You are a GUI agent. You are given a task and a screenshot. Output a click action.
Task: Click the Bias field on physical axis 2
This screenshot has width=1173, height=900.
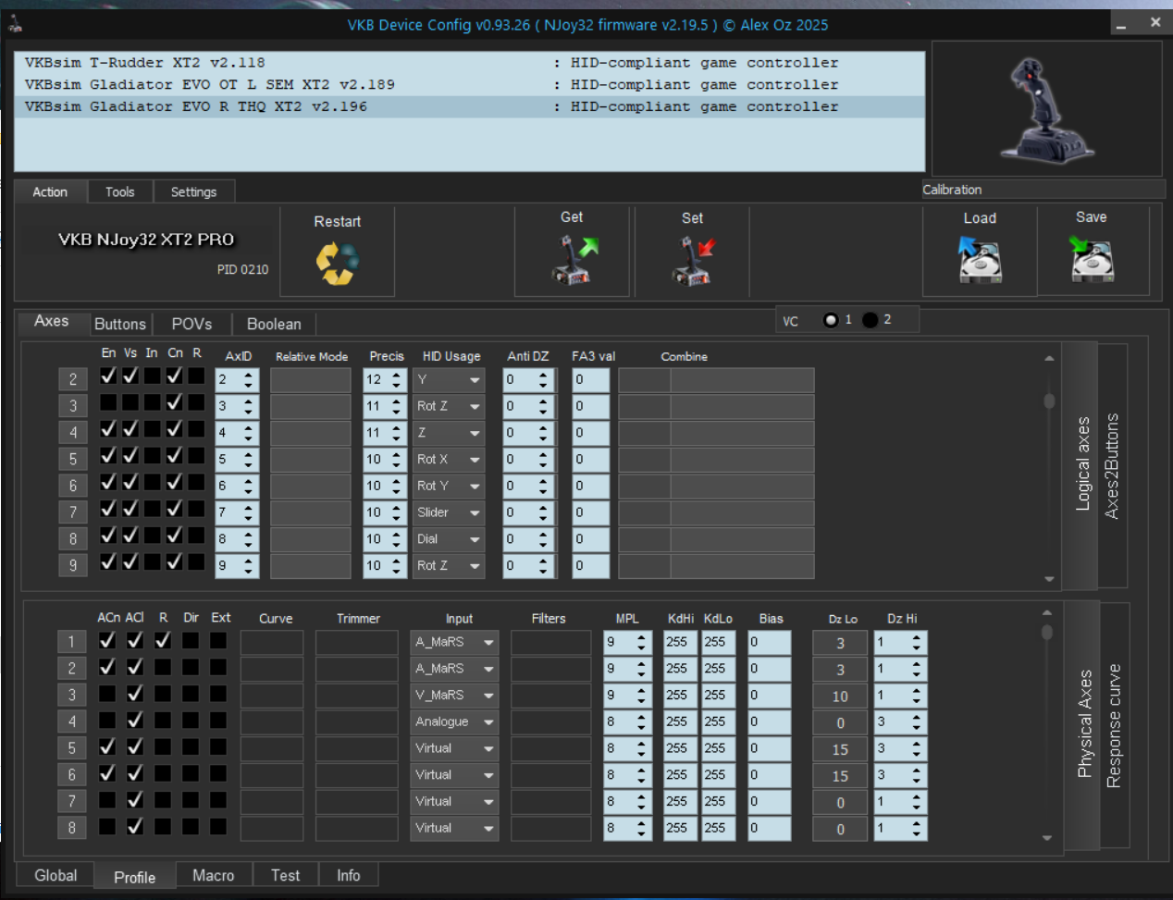(769, 669)
